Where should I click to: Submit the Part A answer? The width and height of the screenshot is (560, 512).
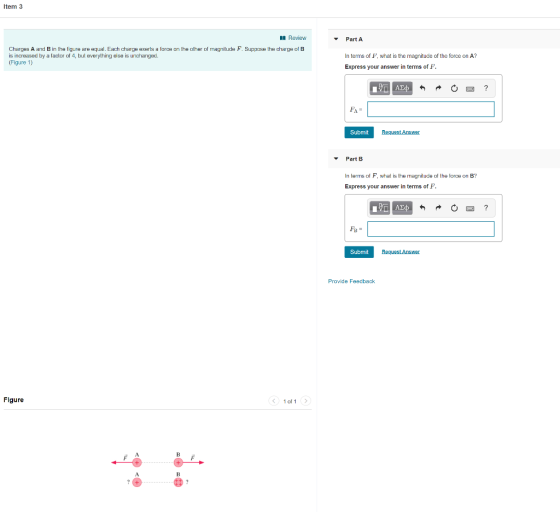click(x=359, y=132)
